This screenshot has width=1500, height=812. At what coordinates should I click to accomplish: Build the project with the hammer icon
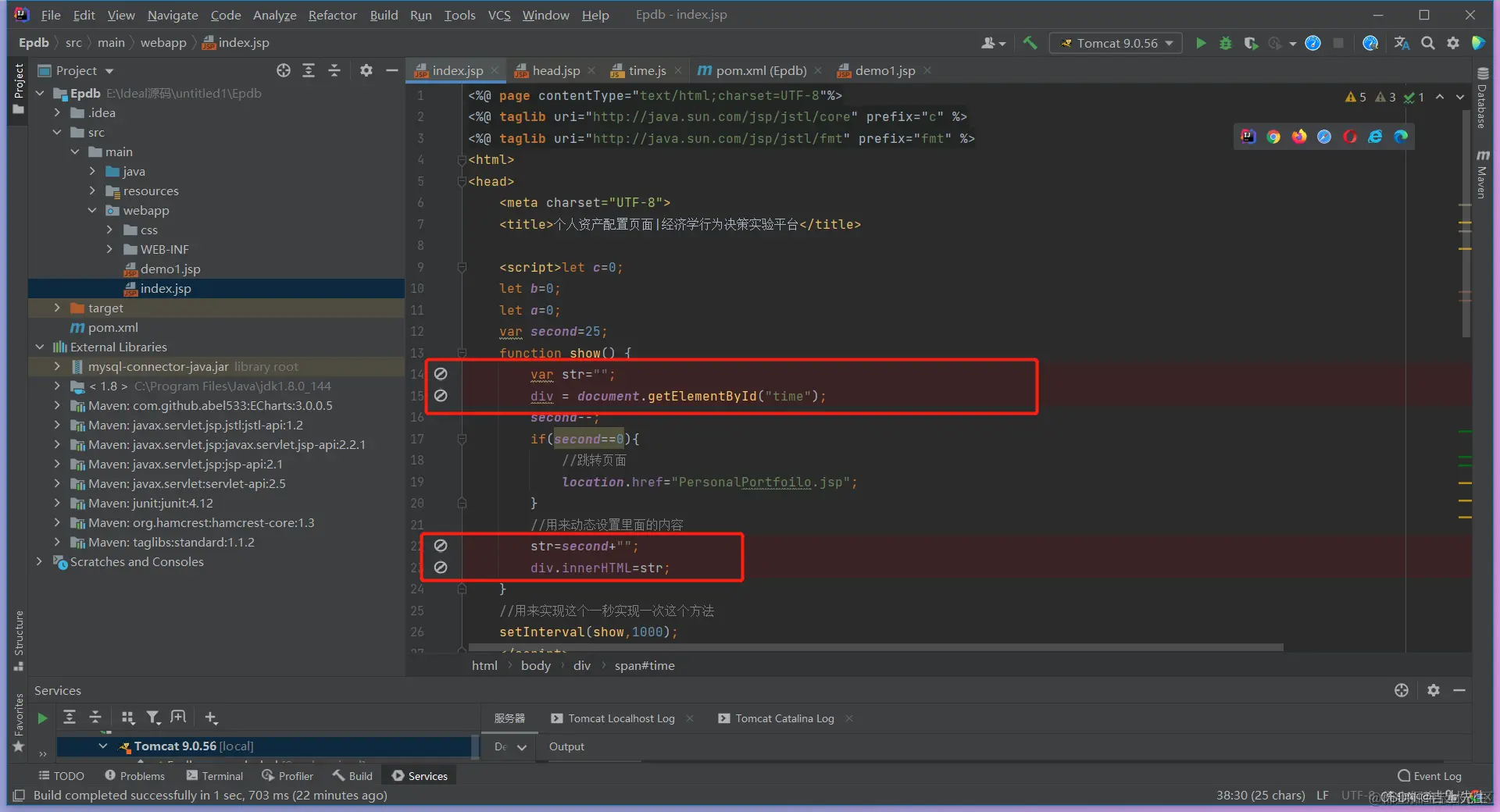point(1030,43)
